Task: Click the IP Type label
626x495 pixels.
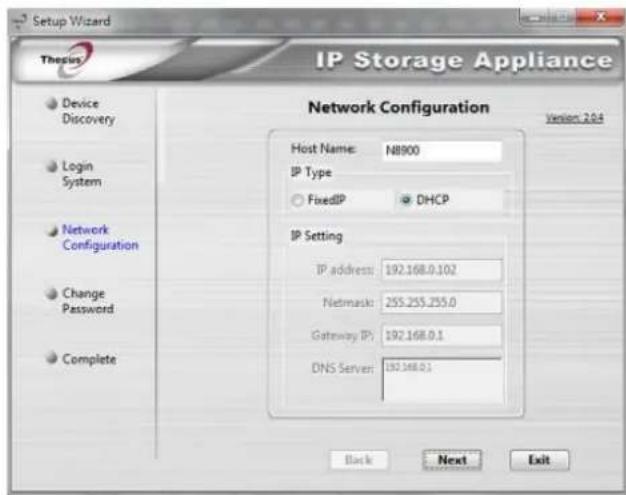Action: (x=311, y=172)
